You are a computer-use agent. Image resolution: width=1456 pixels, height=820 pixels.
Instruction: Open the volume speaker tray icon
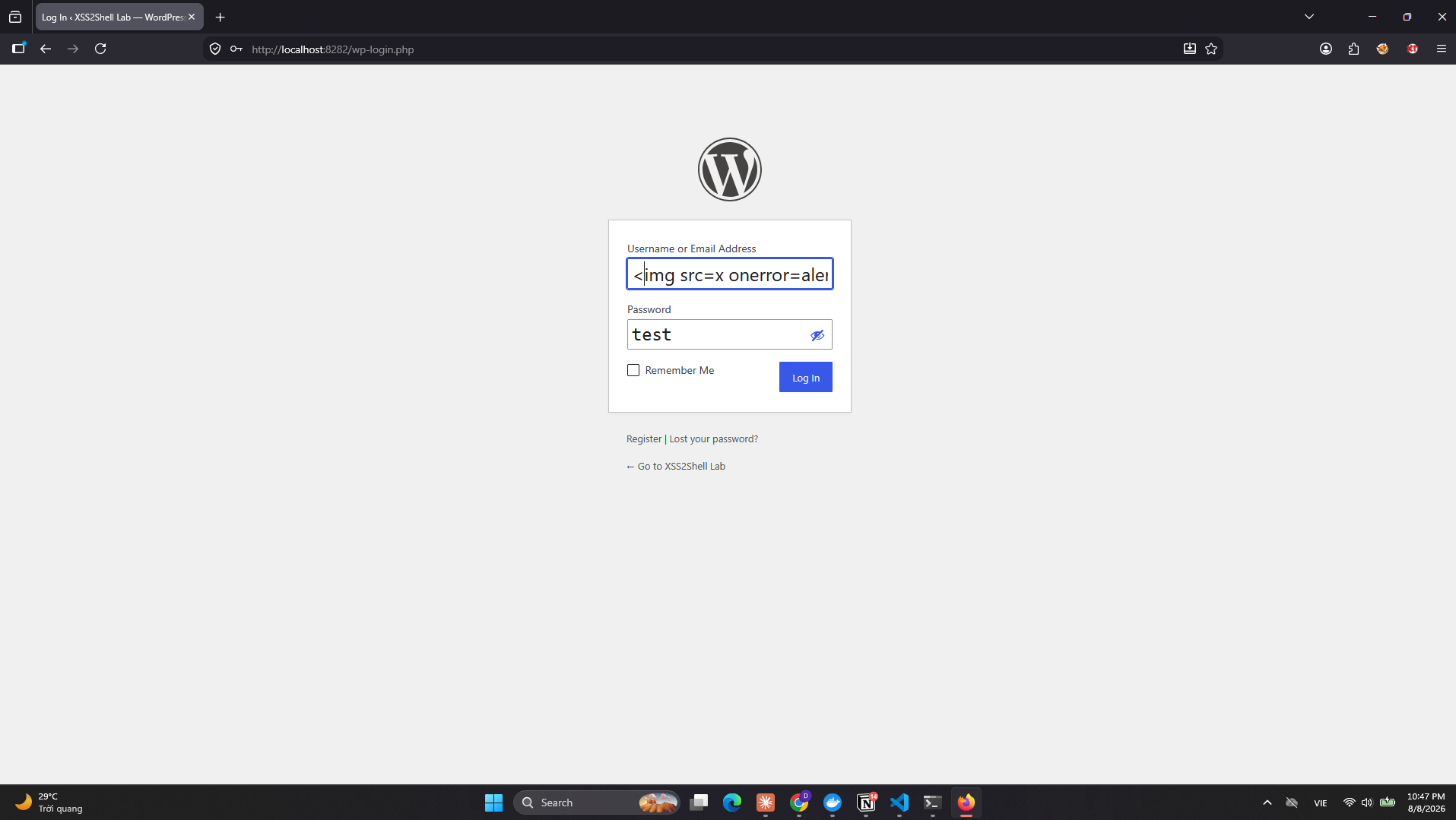coord(1367,803)
